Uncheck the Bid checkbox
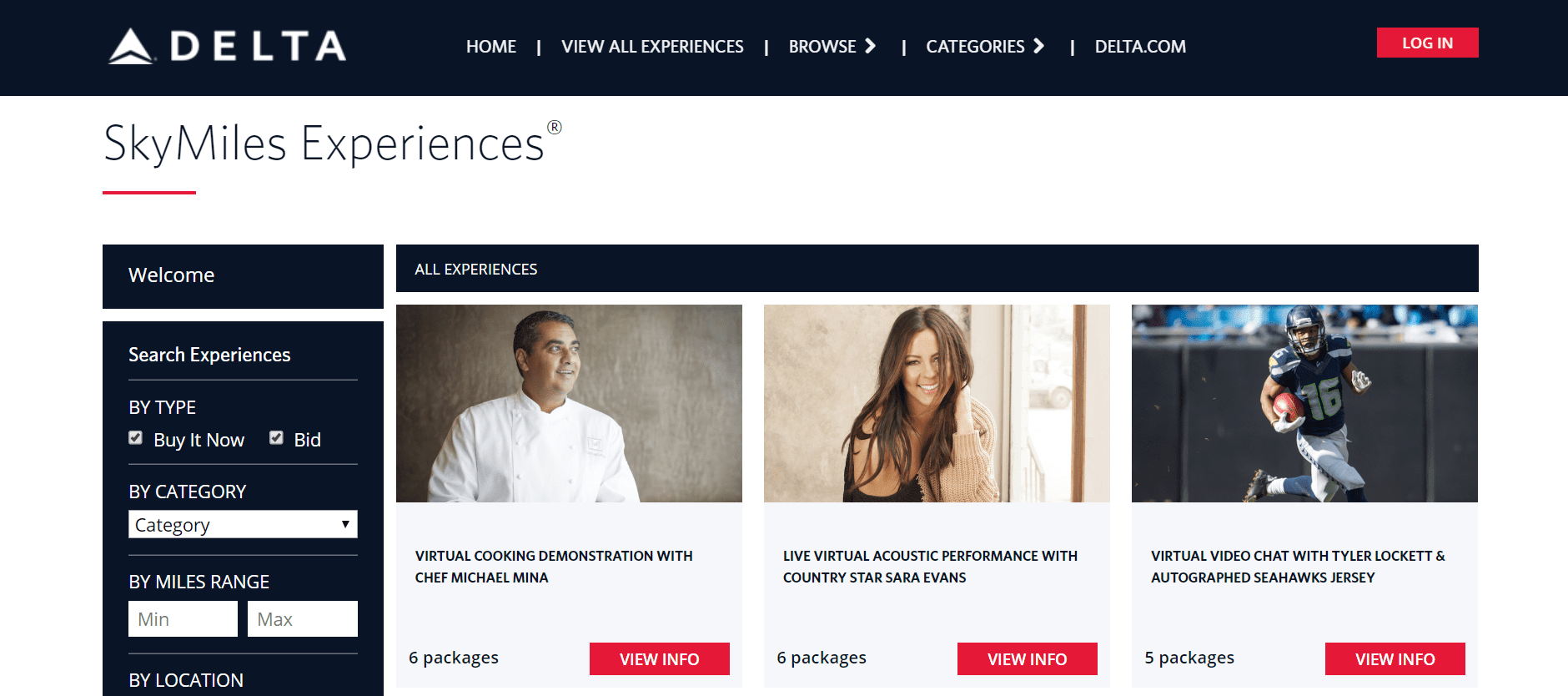The image size is (1568, 696). tap(276, 438)
